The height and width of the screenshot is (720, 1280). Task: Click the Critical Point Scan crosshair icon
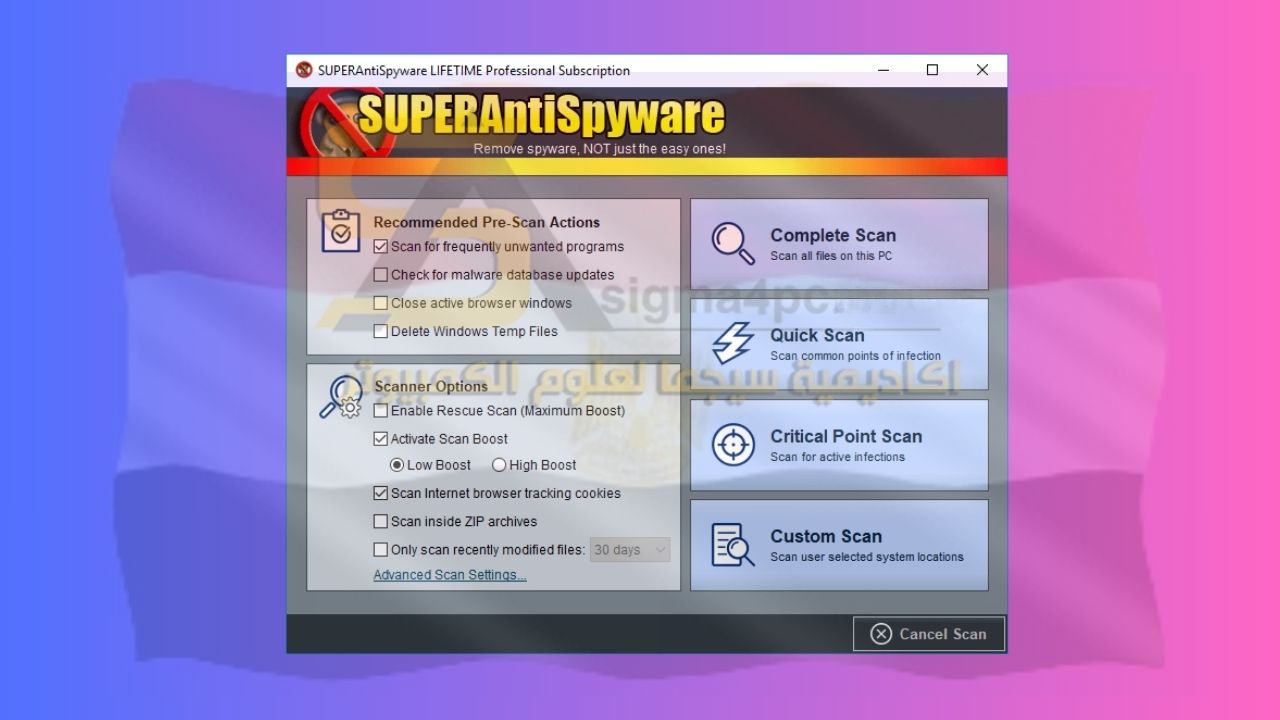click(732, 444)
